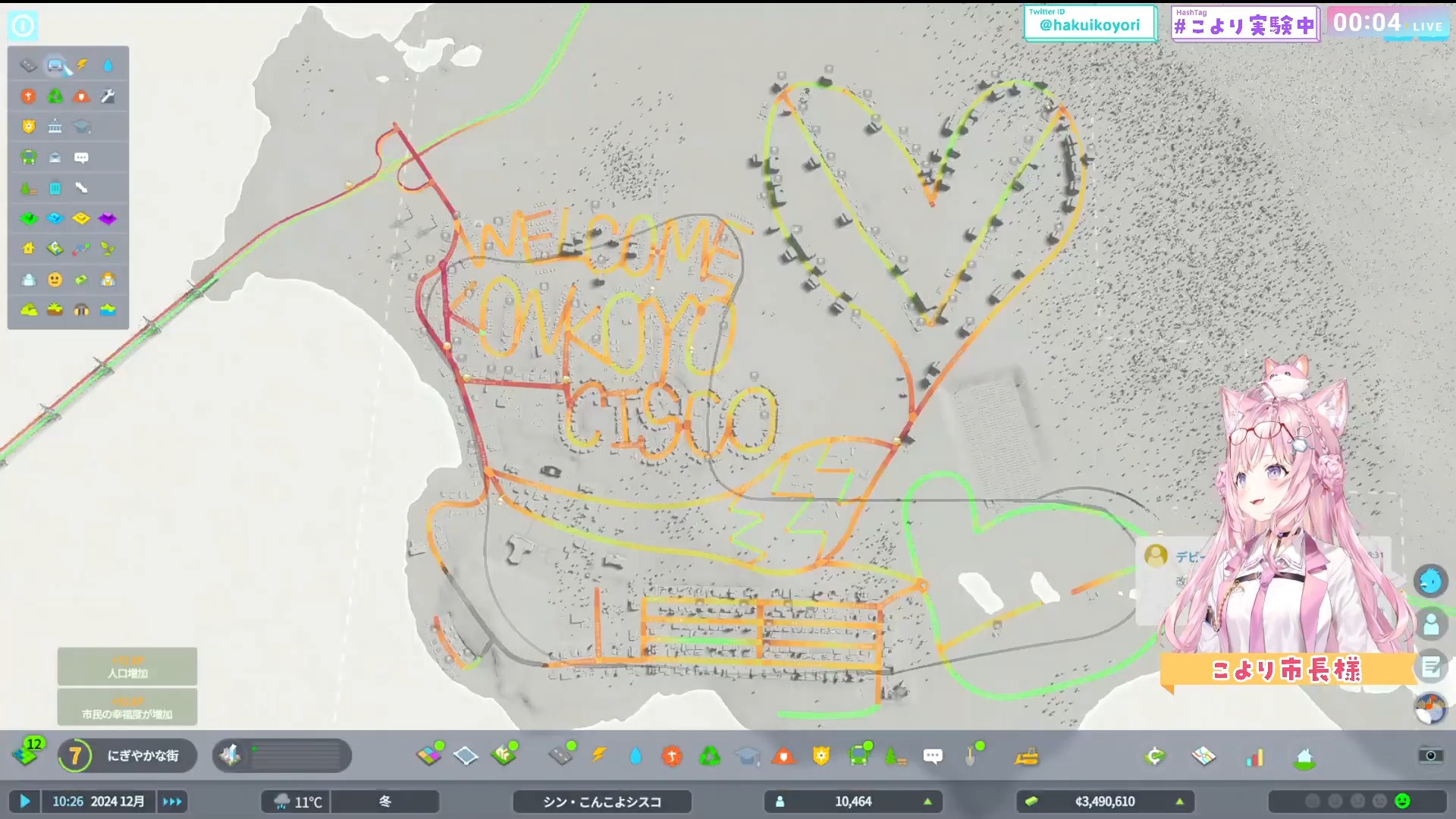Image resolution: width=1456 pixels, height=819 pixels.
Task: Open the unlocked tiles icon with badge 12
Action: pyautogui.click(x=27, y=753)
